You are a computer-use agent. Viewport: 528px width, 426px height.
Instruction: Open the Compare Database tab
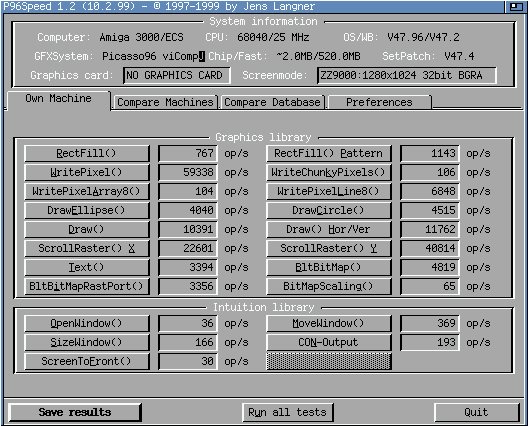272,102
